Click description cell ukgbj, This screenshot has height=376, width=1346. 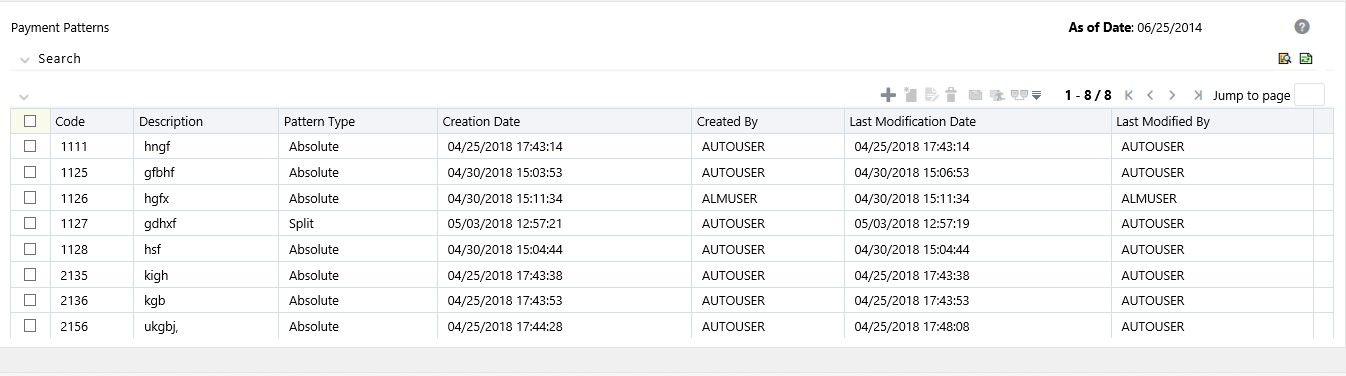point(161,326)
